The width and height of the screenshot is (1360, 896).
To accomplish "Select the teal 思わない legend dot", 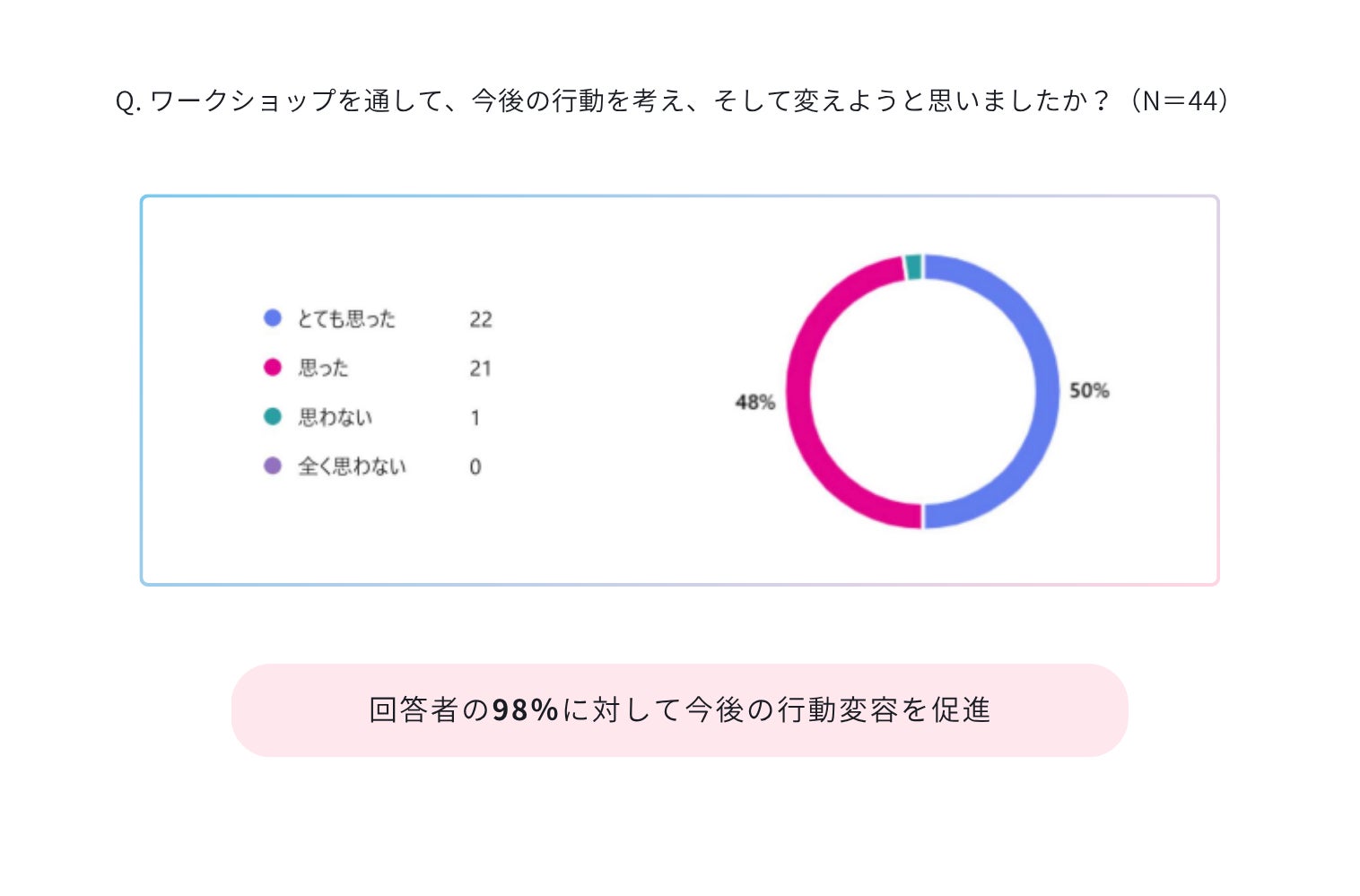I will 273,417.
